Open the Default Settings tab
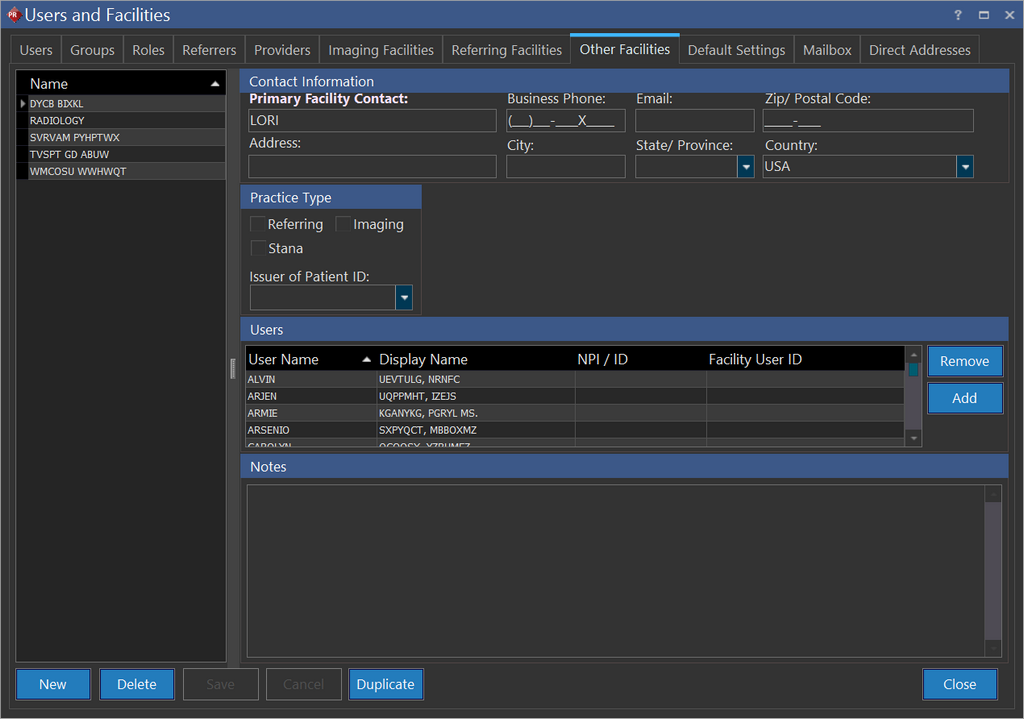The height and width of the screenshot is (719, 1024). point(736,50)
